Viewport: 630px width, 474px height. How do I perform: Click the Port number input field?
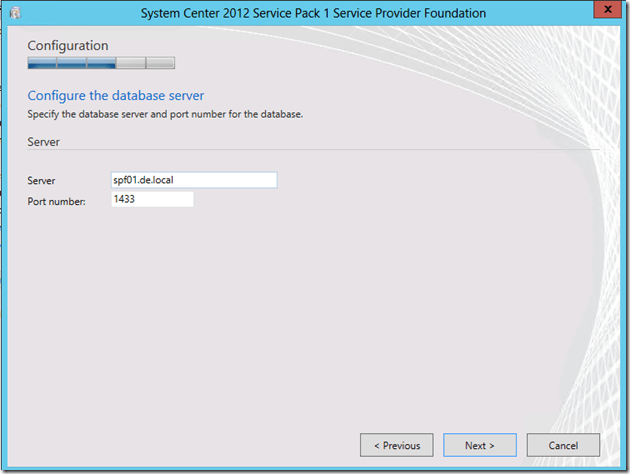(x=152, y=200)
